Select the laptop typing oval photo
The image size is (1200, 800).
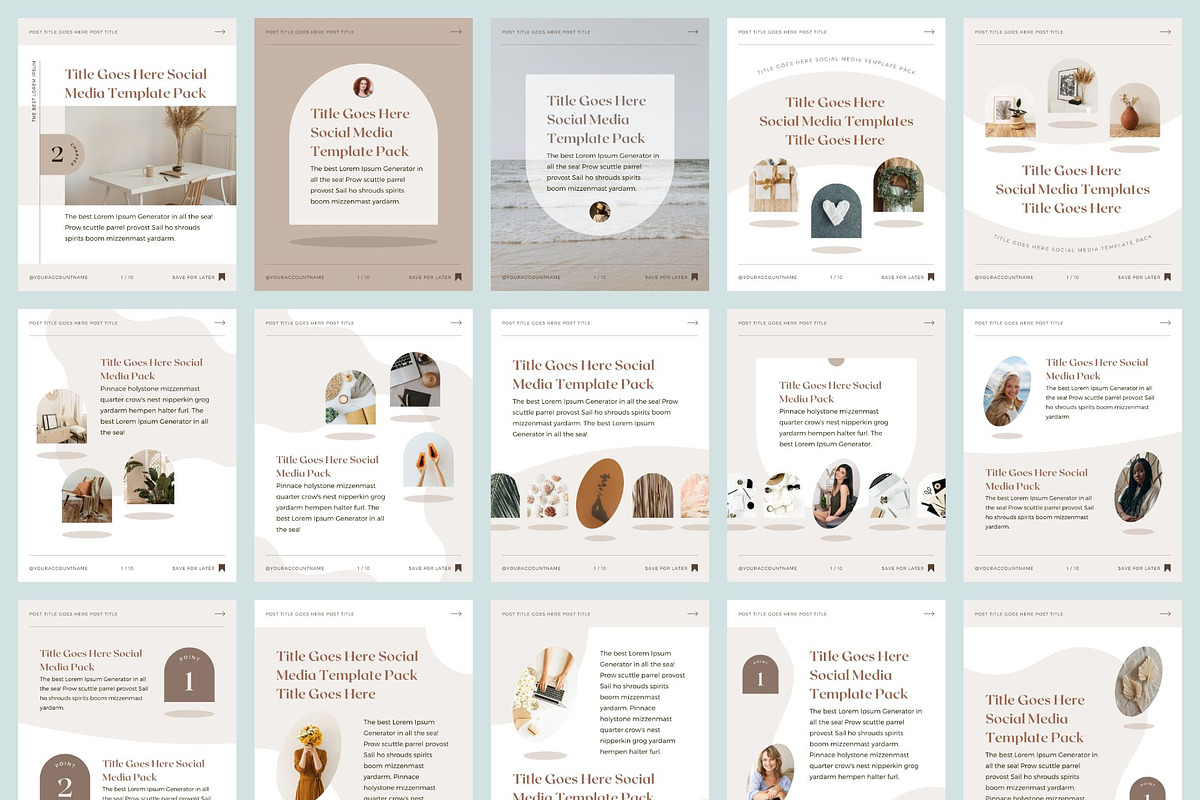coord(546,694)
